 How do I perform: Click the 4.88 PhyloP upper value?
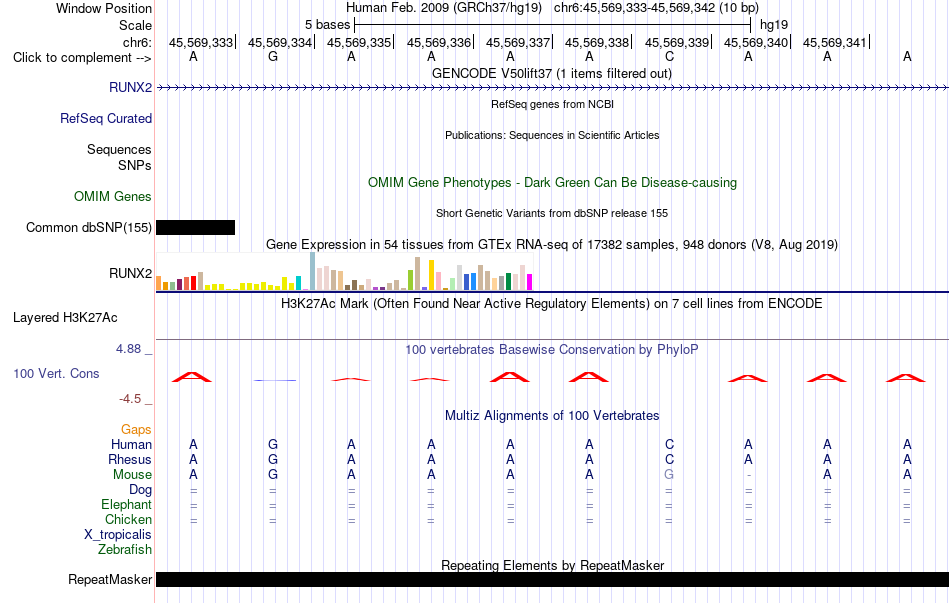point(128,349)
